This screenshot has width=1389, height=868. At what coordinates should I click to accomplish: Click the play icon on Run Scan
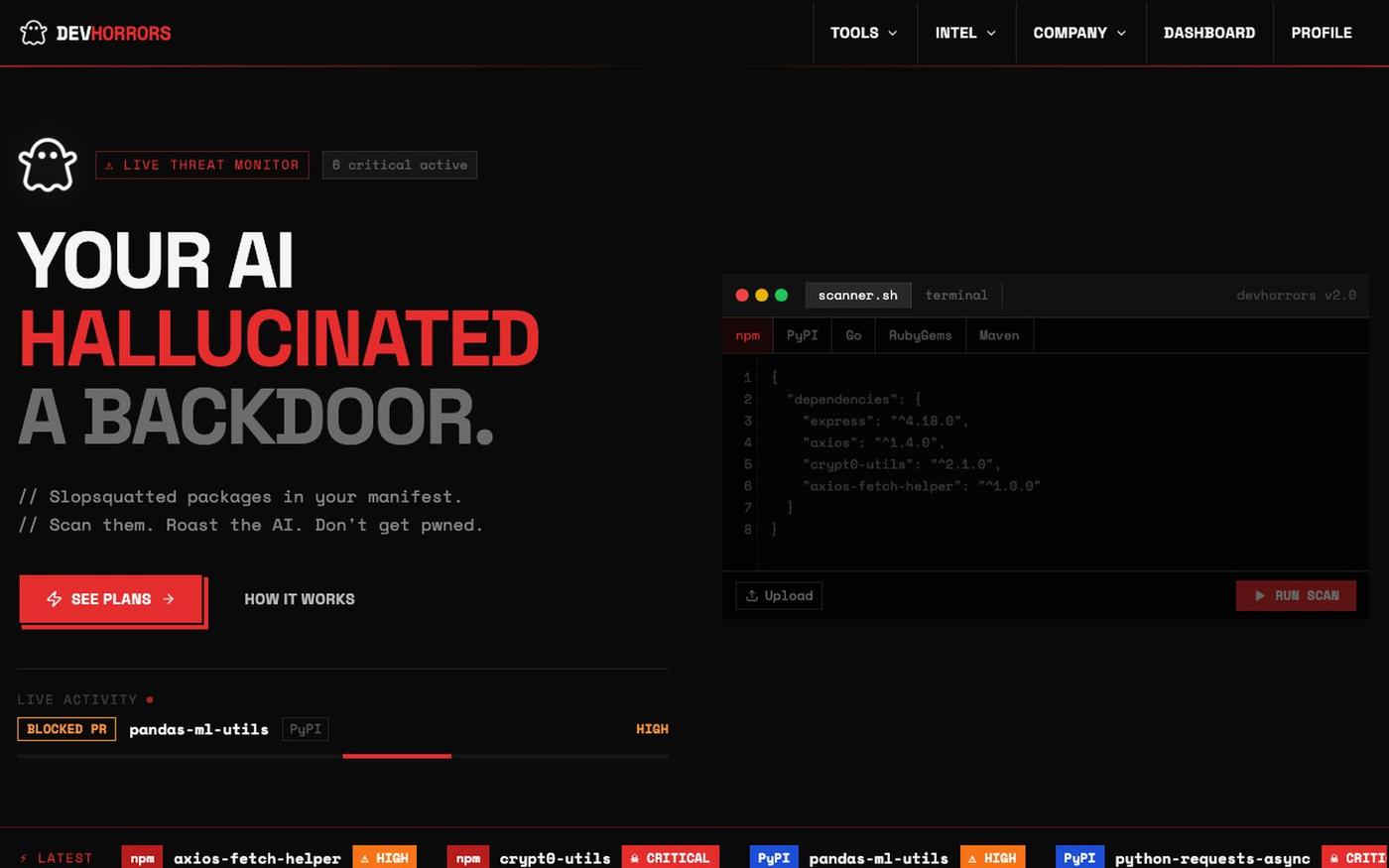(x=1260, y=595)
